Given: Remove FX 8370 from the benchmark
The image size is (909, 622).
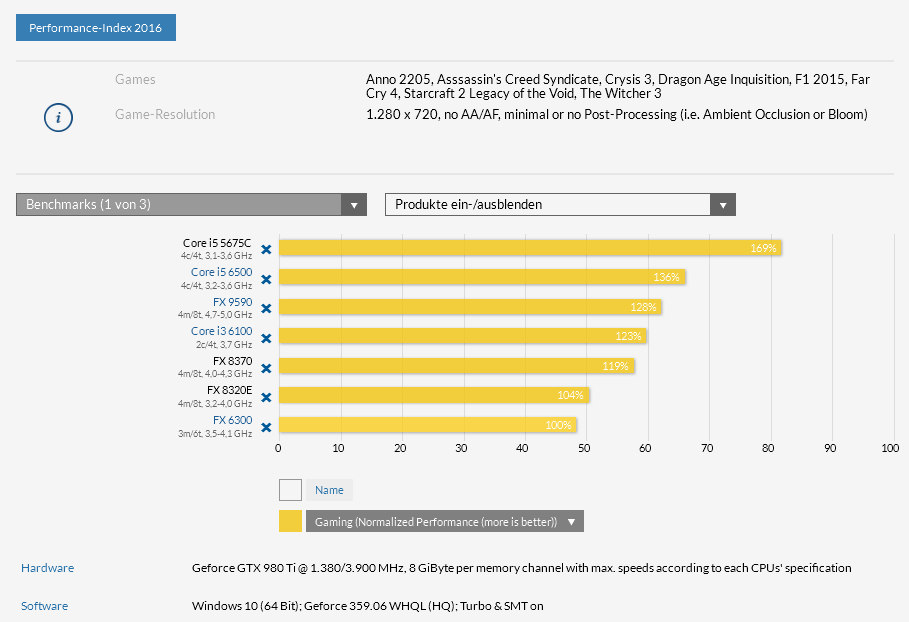Looking at the screenshot, I should [266, 368].
